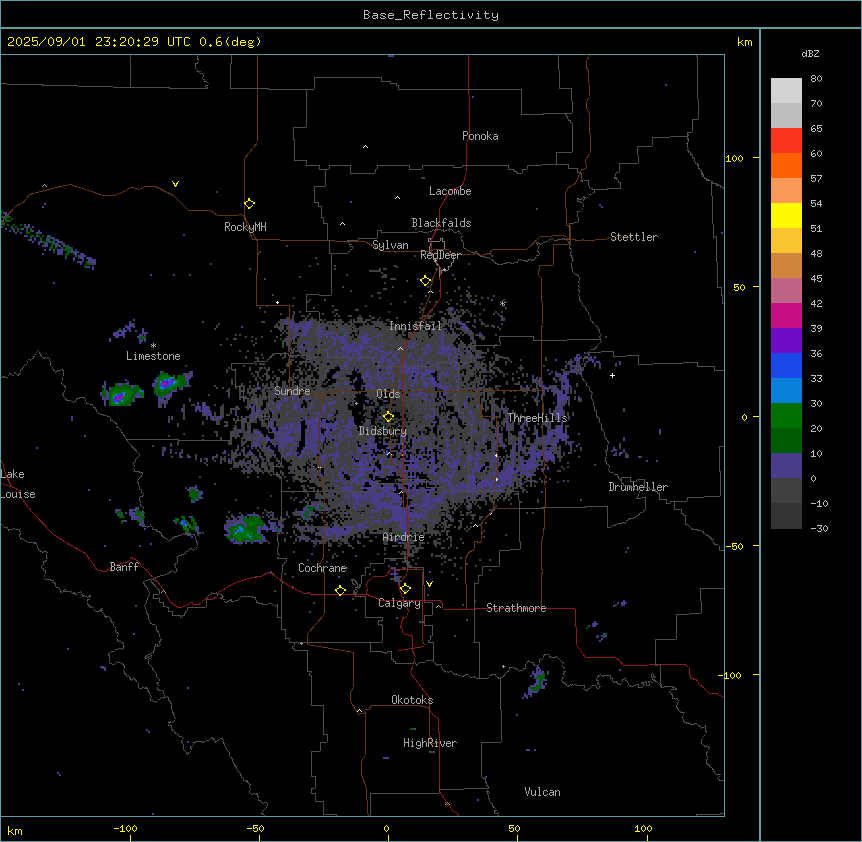This screenshot has width=862, height=842.
Task: Click the Ponoka city label
Action: click(480, 136)
